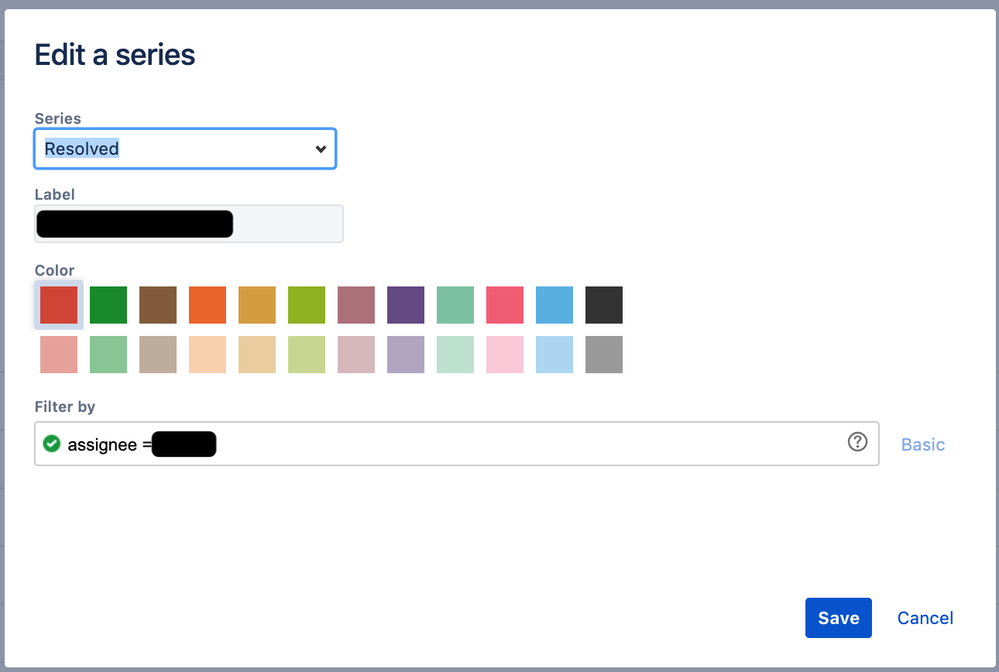Expand the series selector showing Resolved
The image size is (999, 672).
pos(320,148)
